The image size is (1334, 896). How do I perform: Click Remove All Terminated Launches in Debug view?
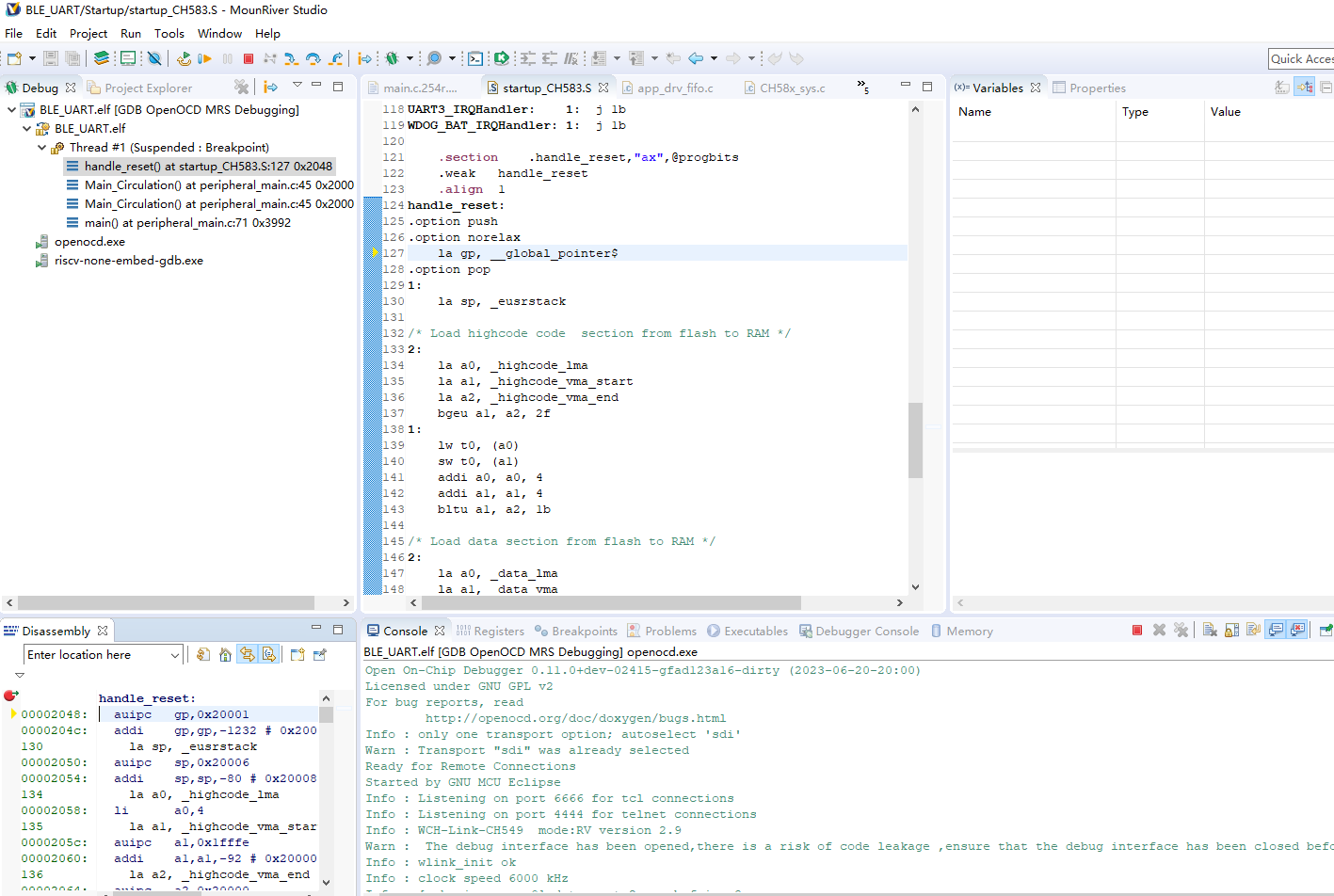pos(242,87)
